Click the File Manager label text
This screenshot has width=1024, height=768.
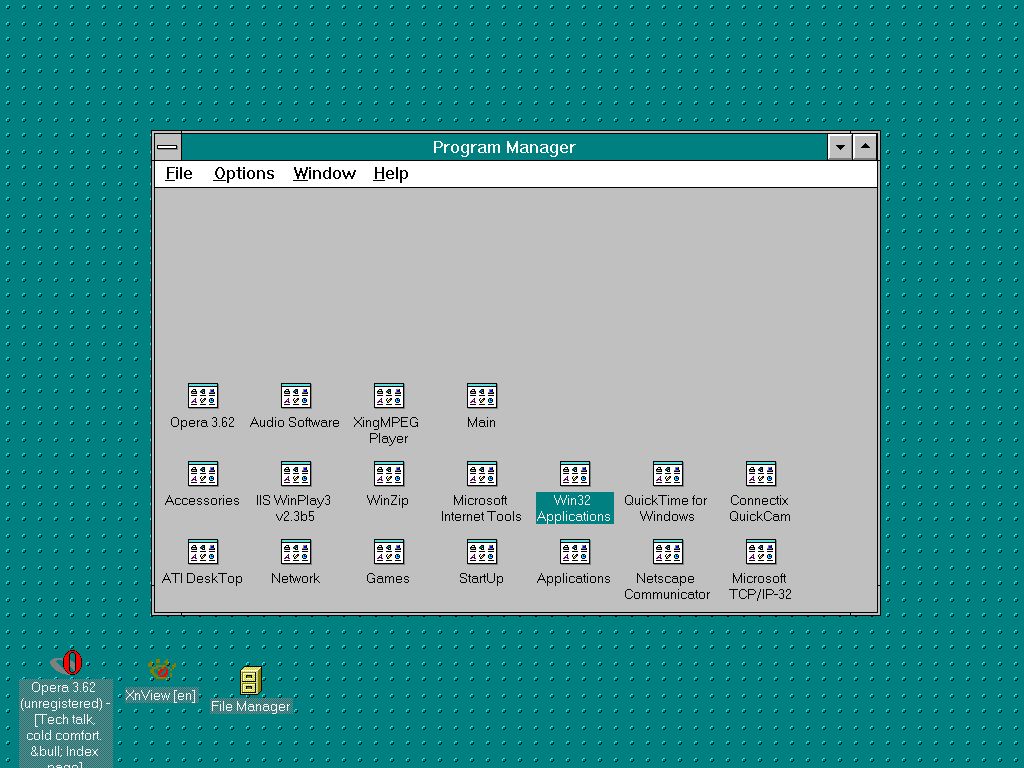point(251,707)
